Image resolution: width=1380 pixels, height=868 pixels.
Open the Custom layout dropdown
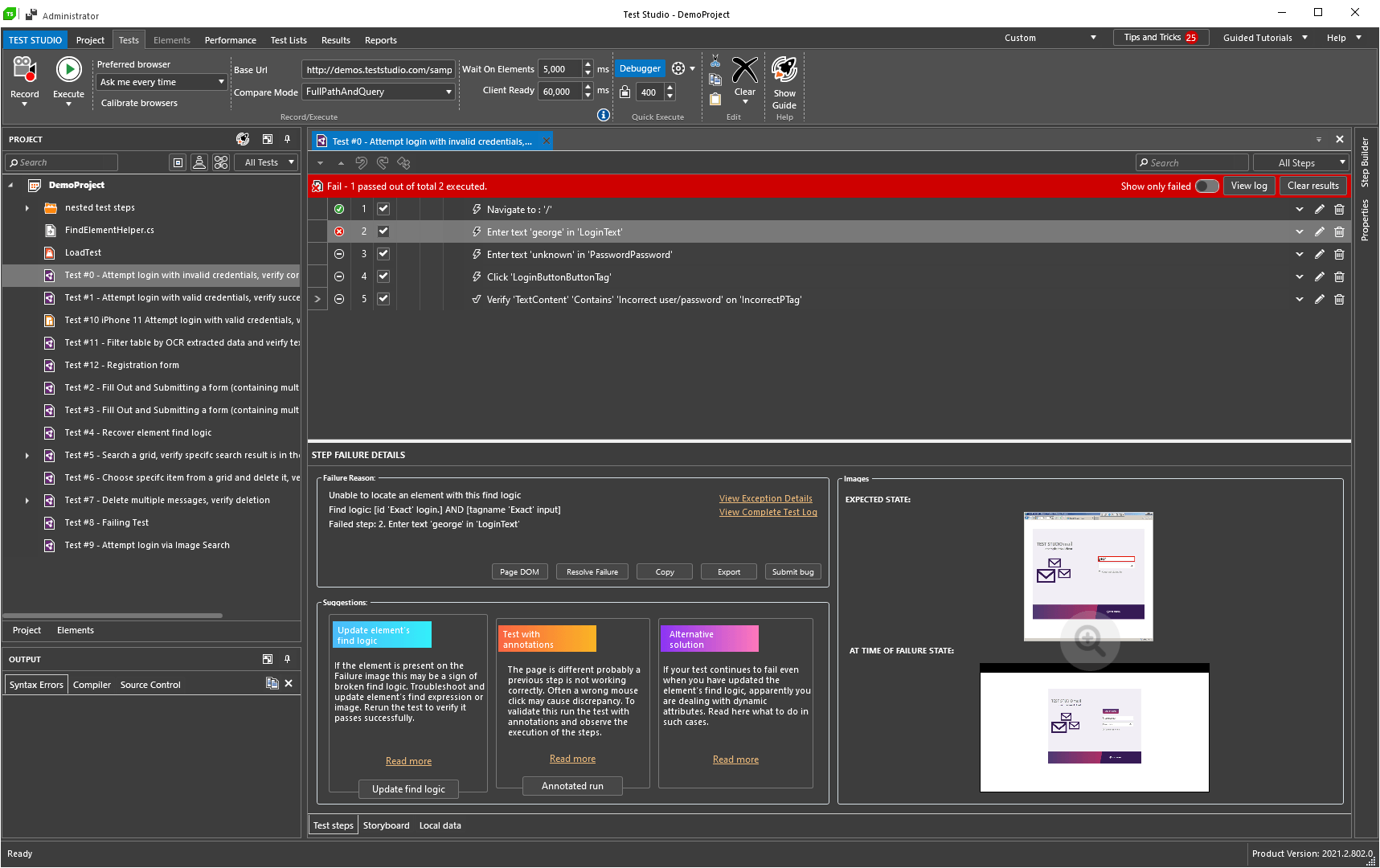[x=1050, y=38]
